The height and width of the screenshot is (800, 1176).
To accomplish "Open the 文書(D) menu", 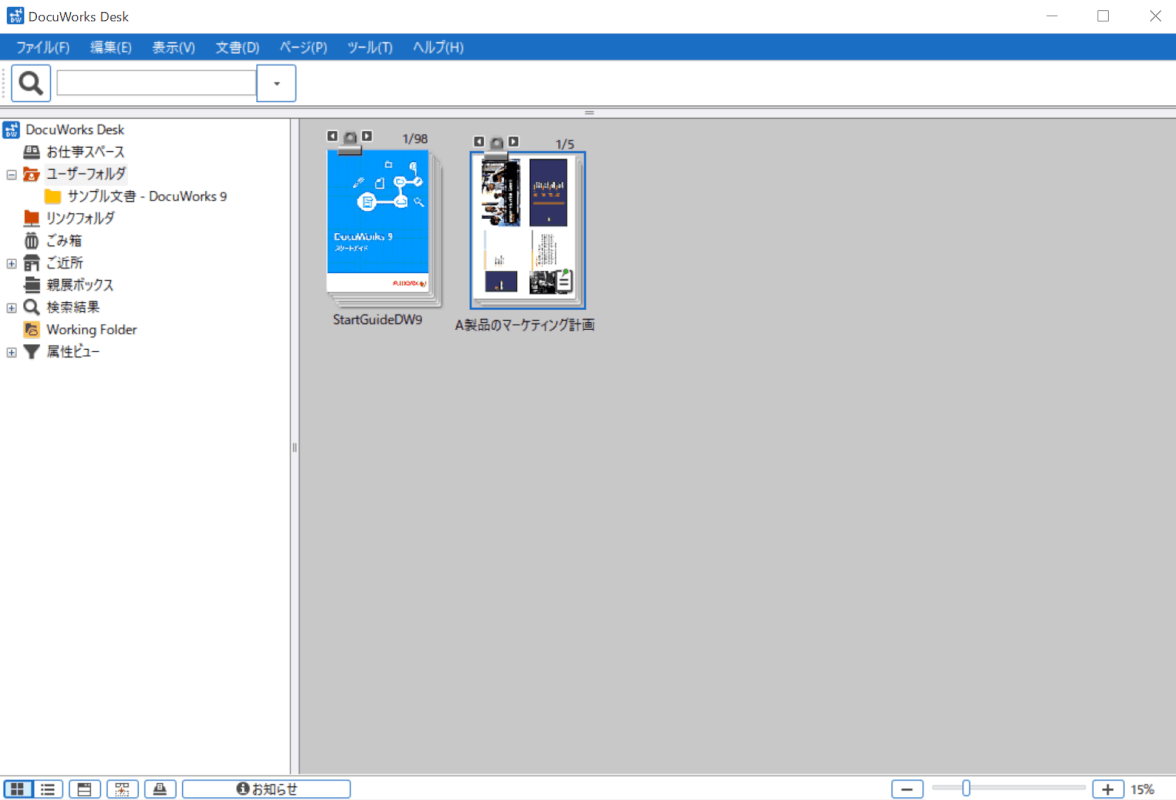I will (237, 47).
